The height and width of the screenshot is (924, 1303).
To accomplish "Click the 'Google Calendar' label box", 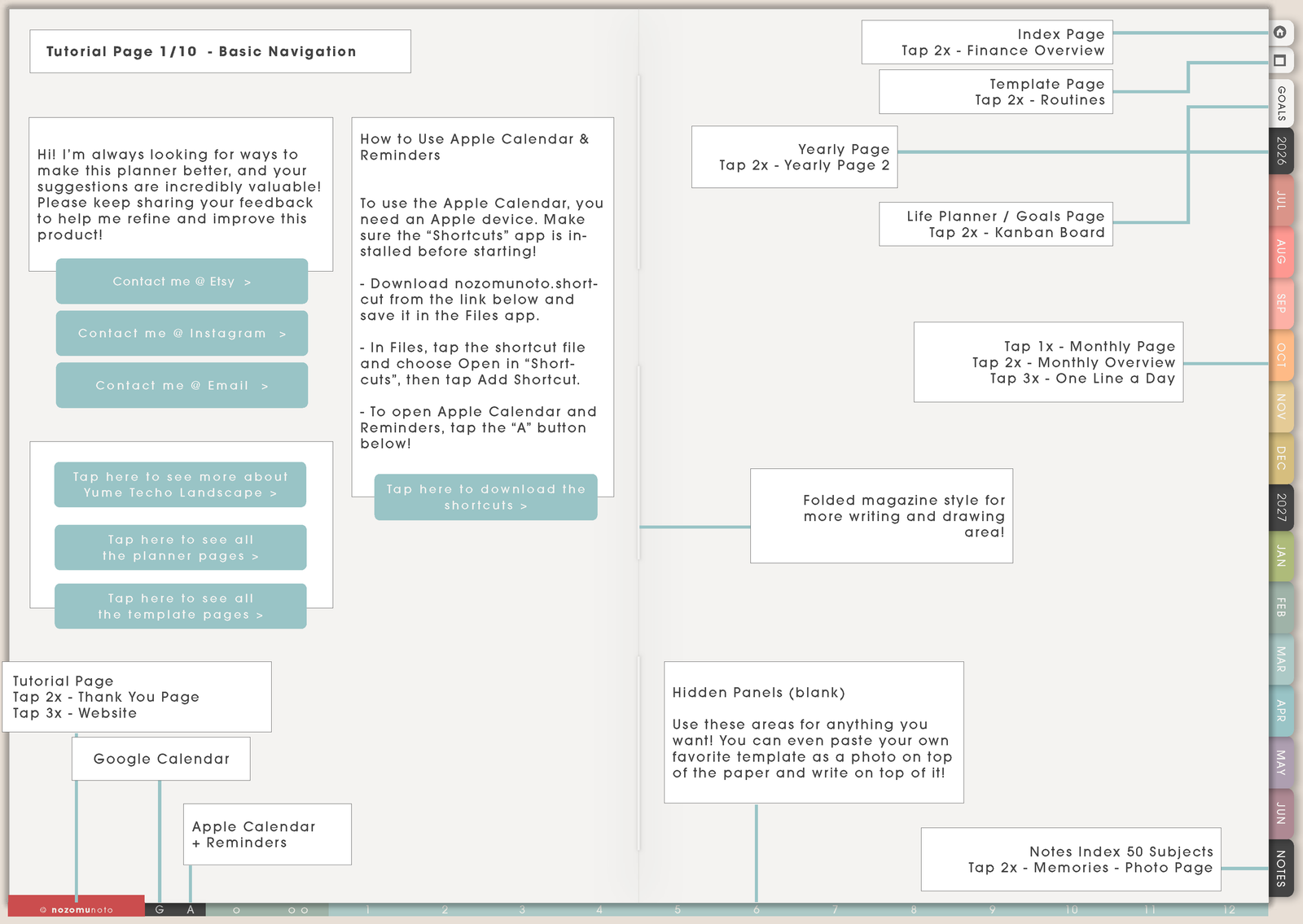I will pos(161,759).
